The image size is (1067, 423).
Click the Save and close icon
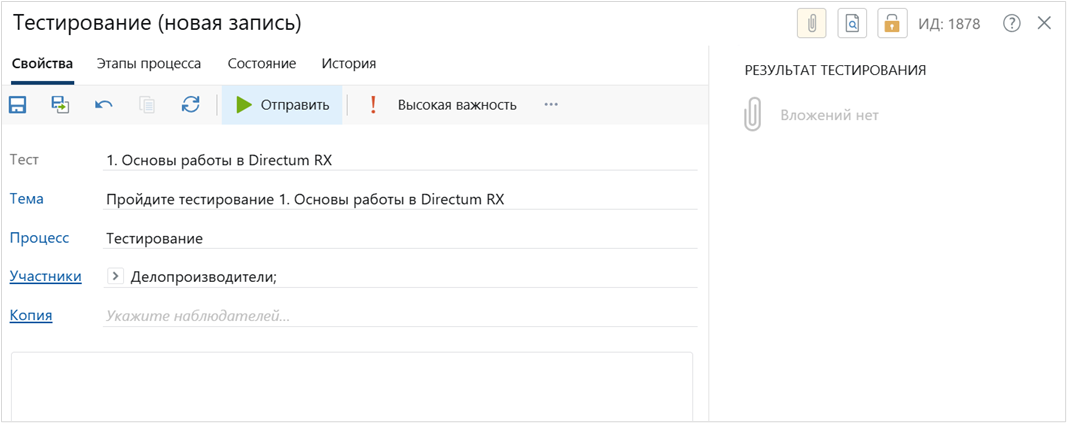(x=60, y=105)
